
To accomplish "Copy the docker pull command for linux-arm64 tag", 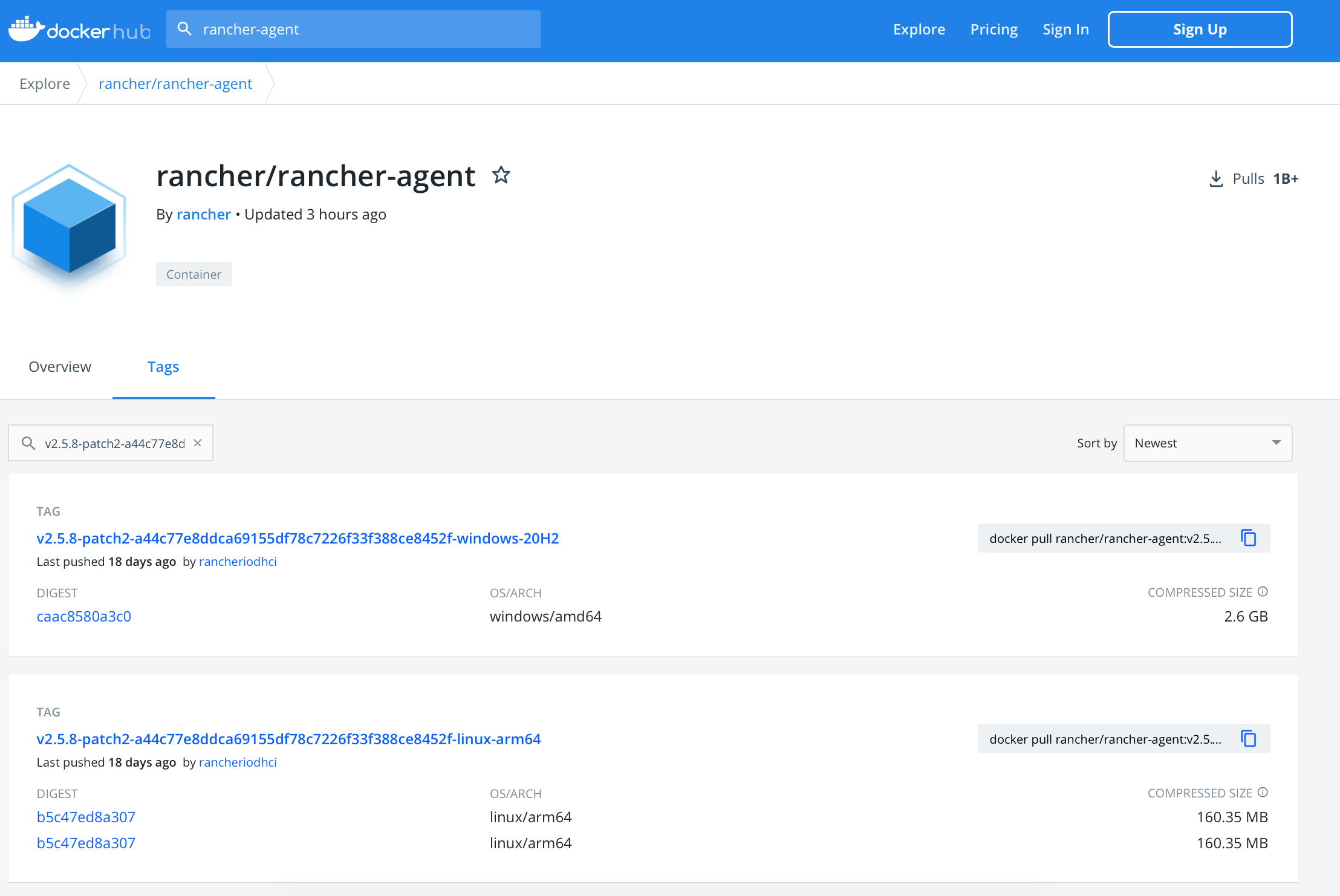I will click(1248, 739).
